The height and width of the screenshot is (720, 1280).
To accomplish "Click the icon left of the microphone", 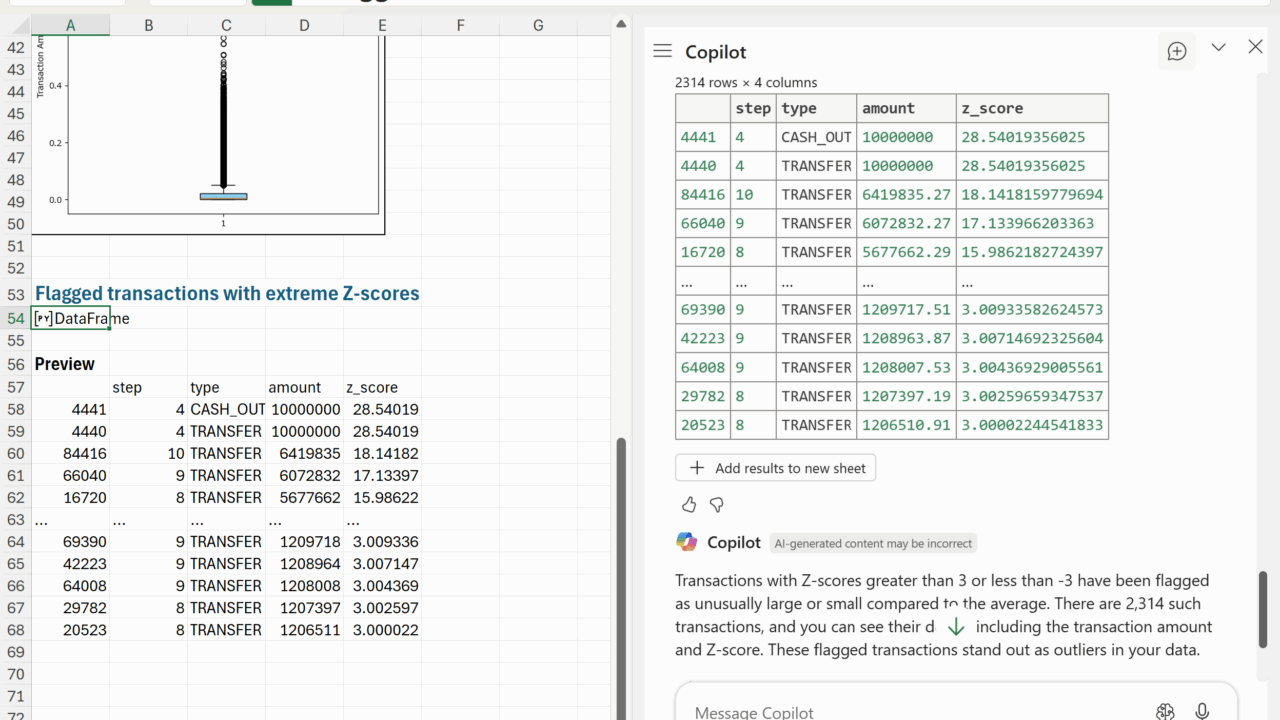I will point(1165,711).
